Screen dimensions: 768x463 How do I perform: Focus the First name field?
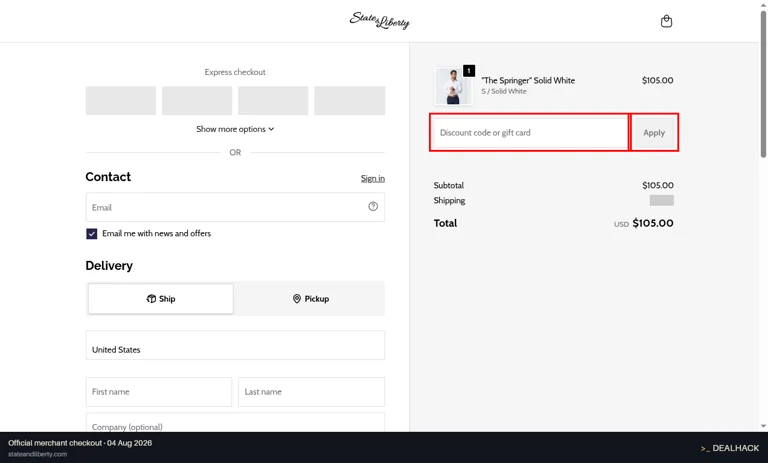(159, 391)
